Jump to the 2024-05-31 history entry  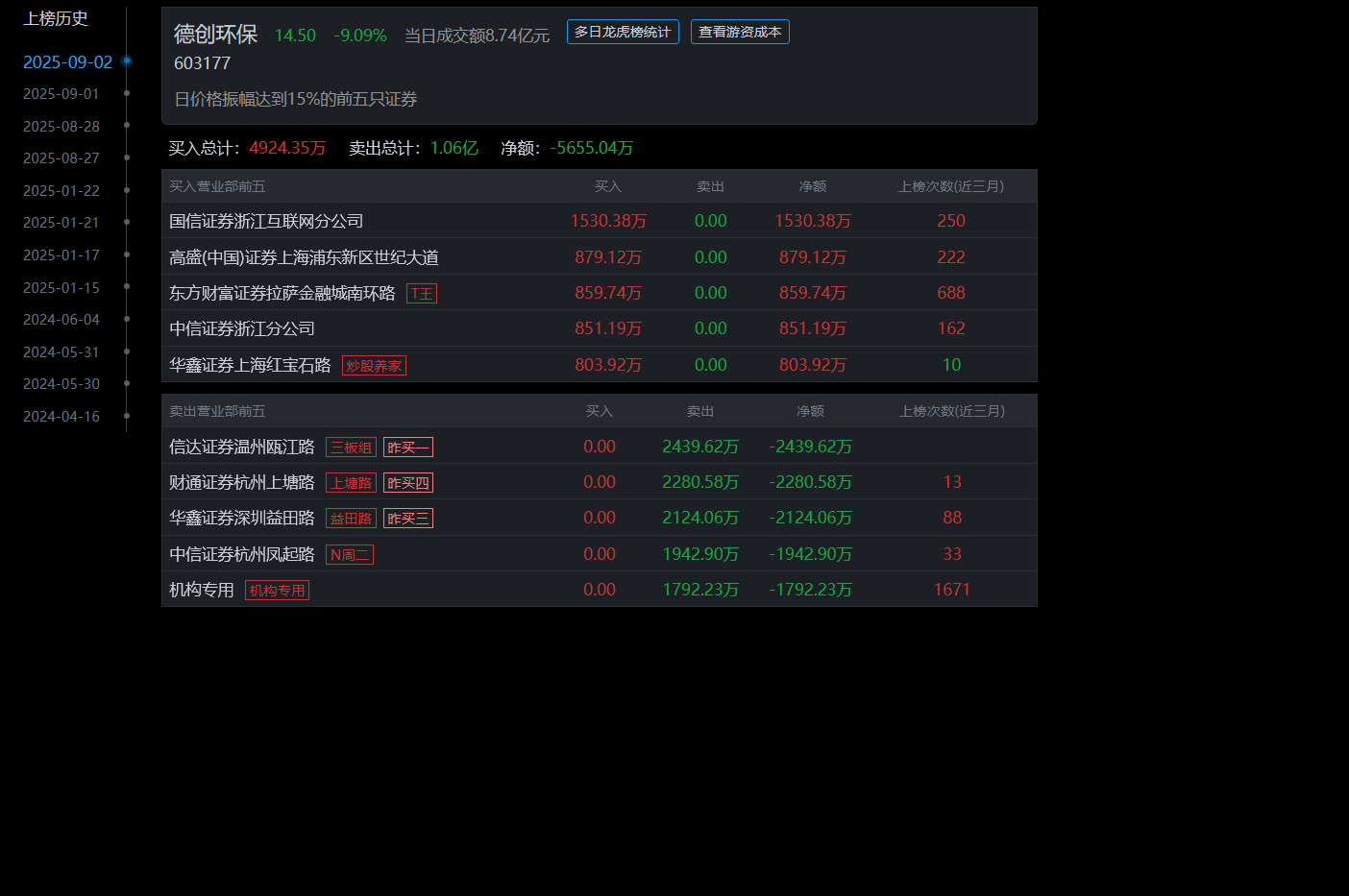[x=61, y=352]
